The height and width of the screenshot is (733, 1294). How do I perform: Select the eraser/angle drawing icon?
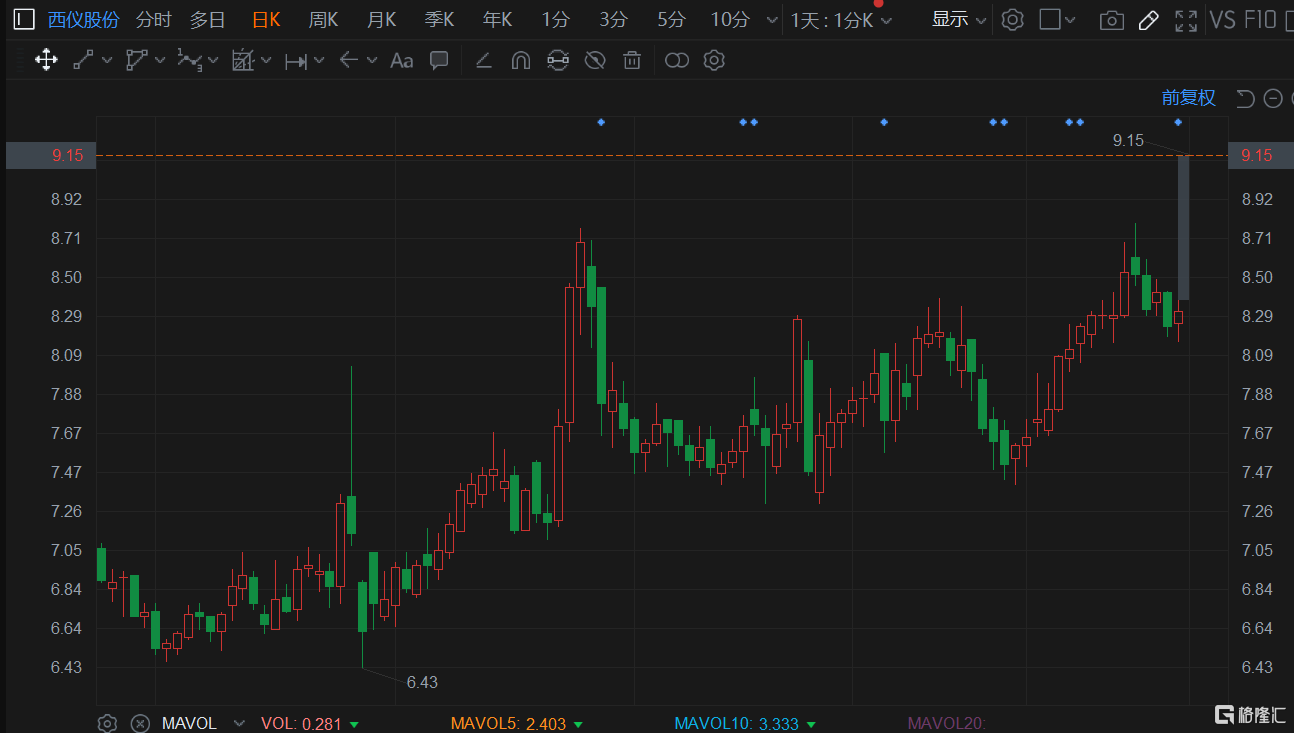click(x=483, y=61)
